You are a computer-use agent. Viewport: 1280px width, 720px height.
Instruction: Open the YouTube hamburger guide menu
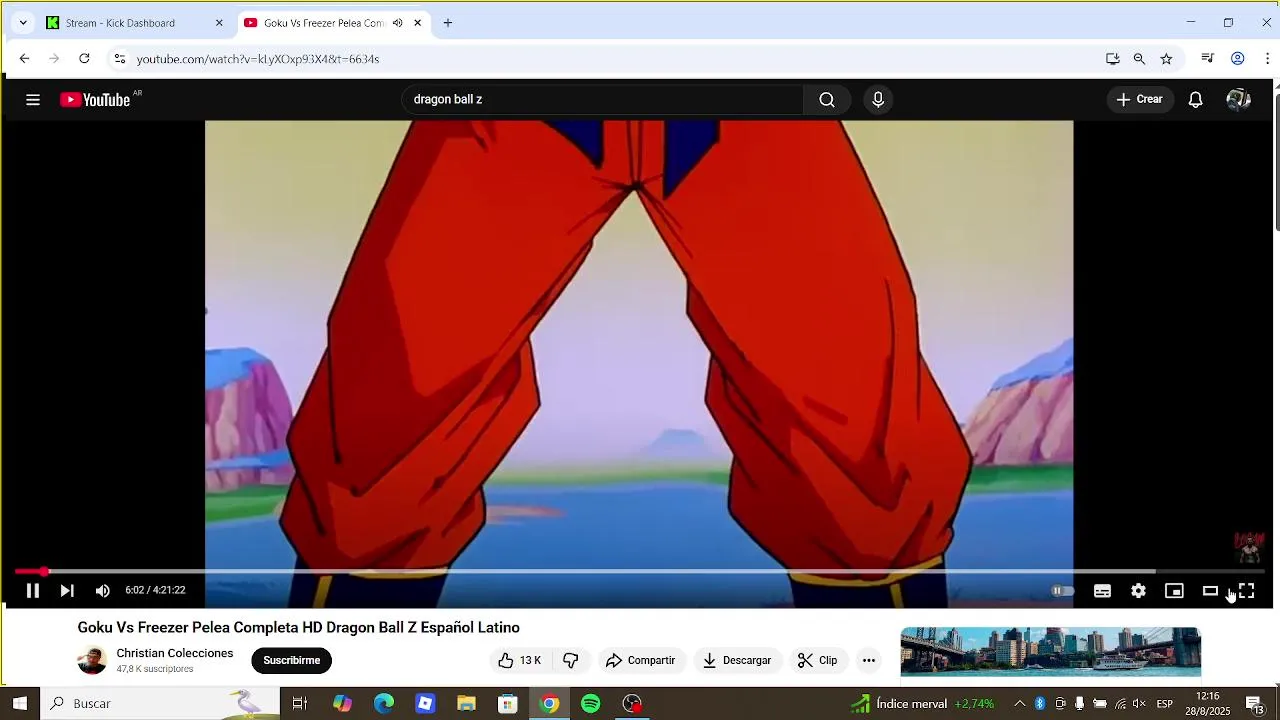[x=33, y=100]
